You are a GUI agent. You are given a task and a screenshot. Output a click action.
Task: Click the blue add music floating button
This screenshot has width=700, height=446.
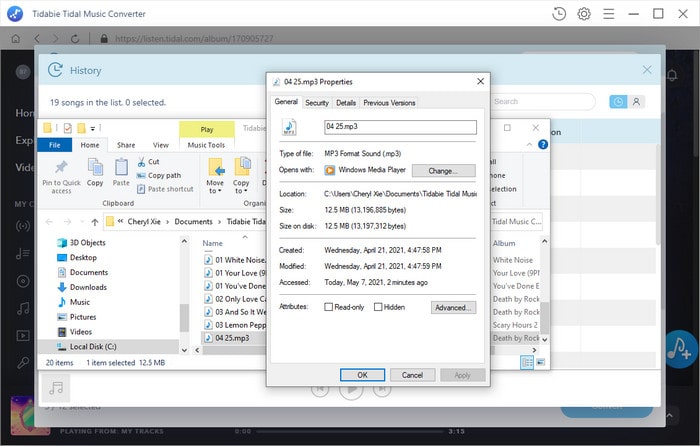pos(680,349)
